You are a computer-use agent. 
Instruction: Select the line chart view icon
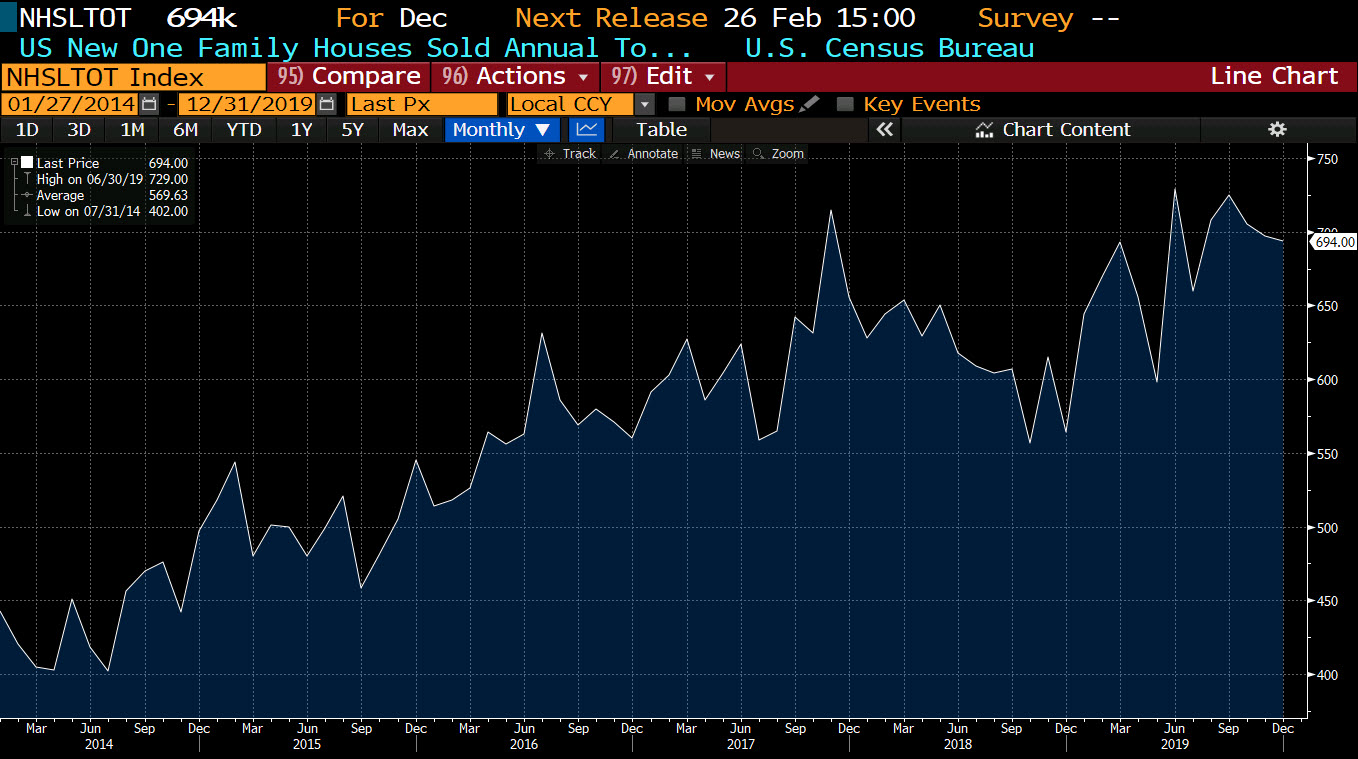coord(587,129)
